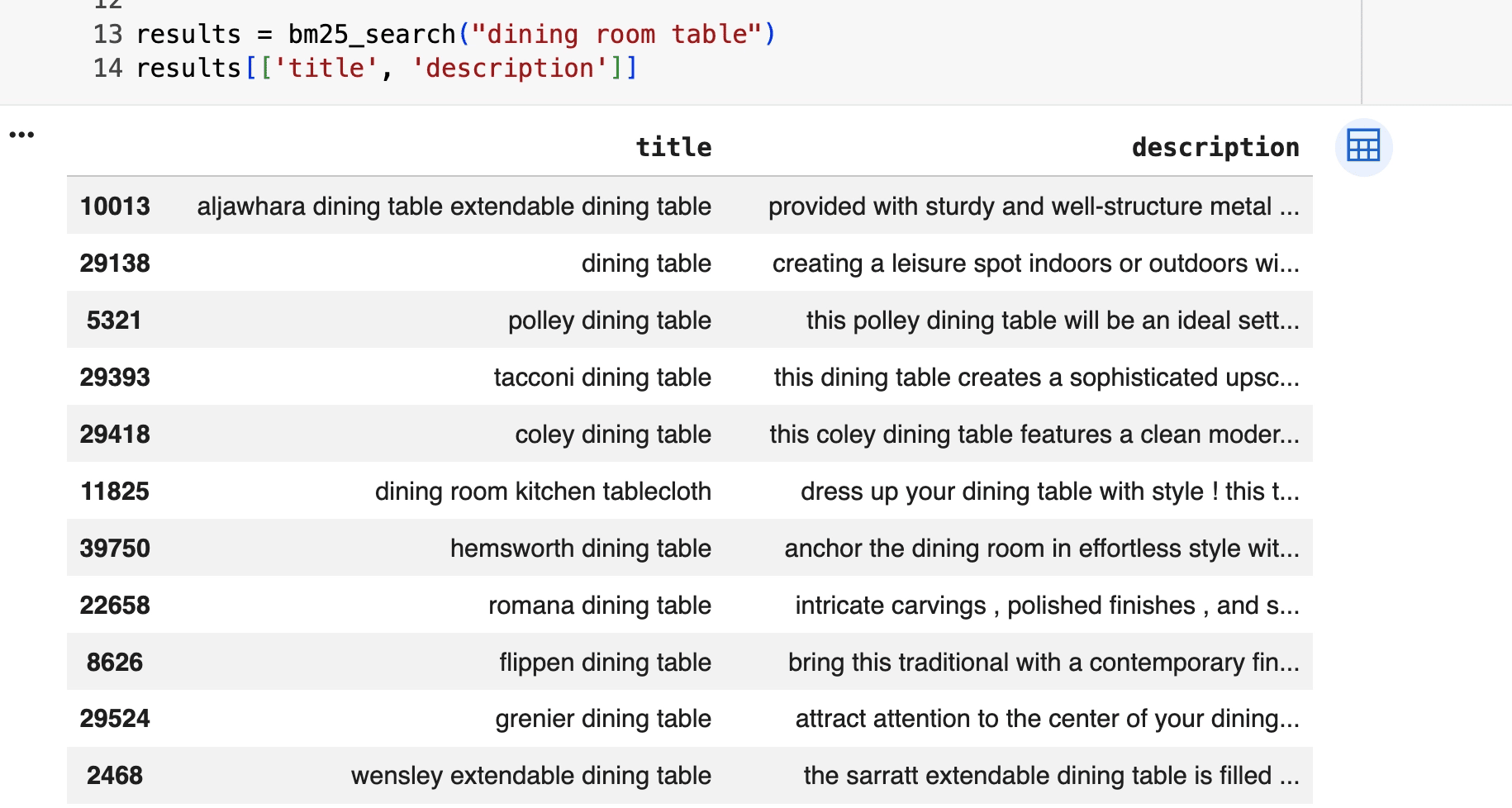1512x808 pixels.
Task: Select row index 29393
Action: [x=115, y=377]
